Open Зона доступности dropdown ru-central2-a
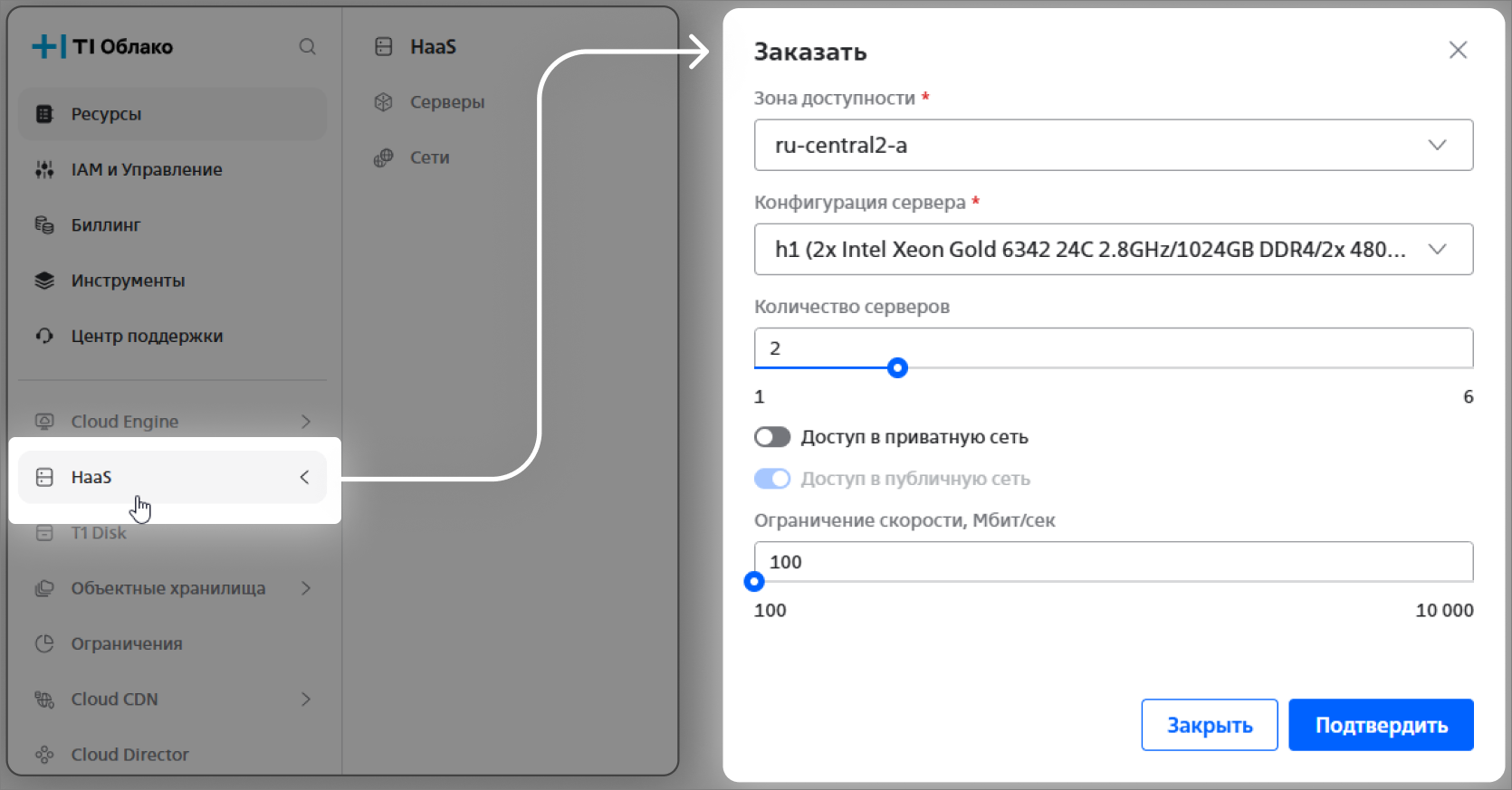 1113,145
